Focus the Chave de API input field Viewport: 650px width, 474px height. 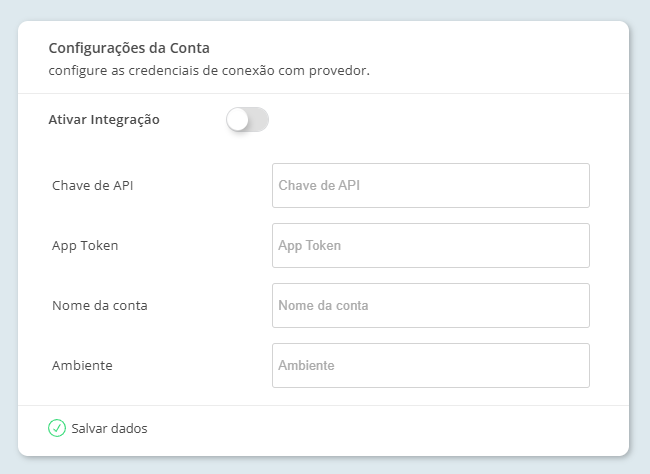tap(430, 185)
